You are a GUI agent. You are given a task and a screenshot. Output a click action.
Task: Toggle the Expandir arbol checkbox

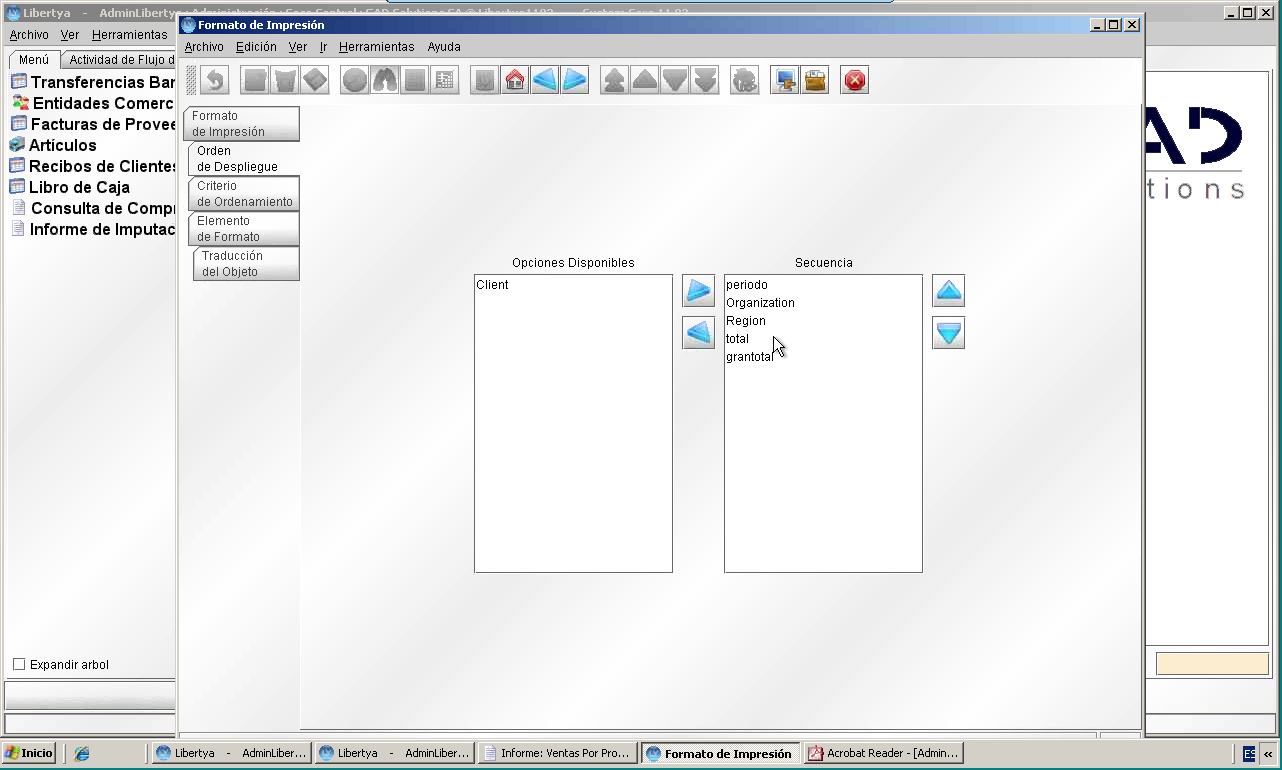(x=19, y=664)
